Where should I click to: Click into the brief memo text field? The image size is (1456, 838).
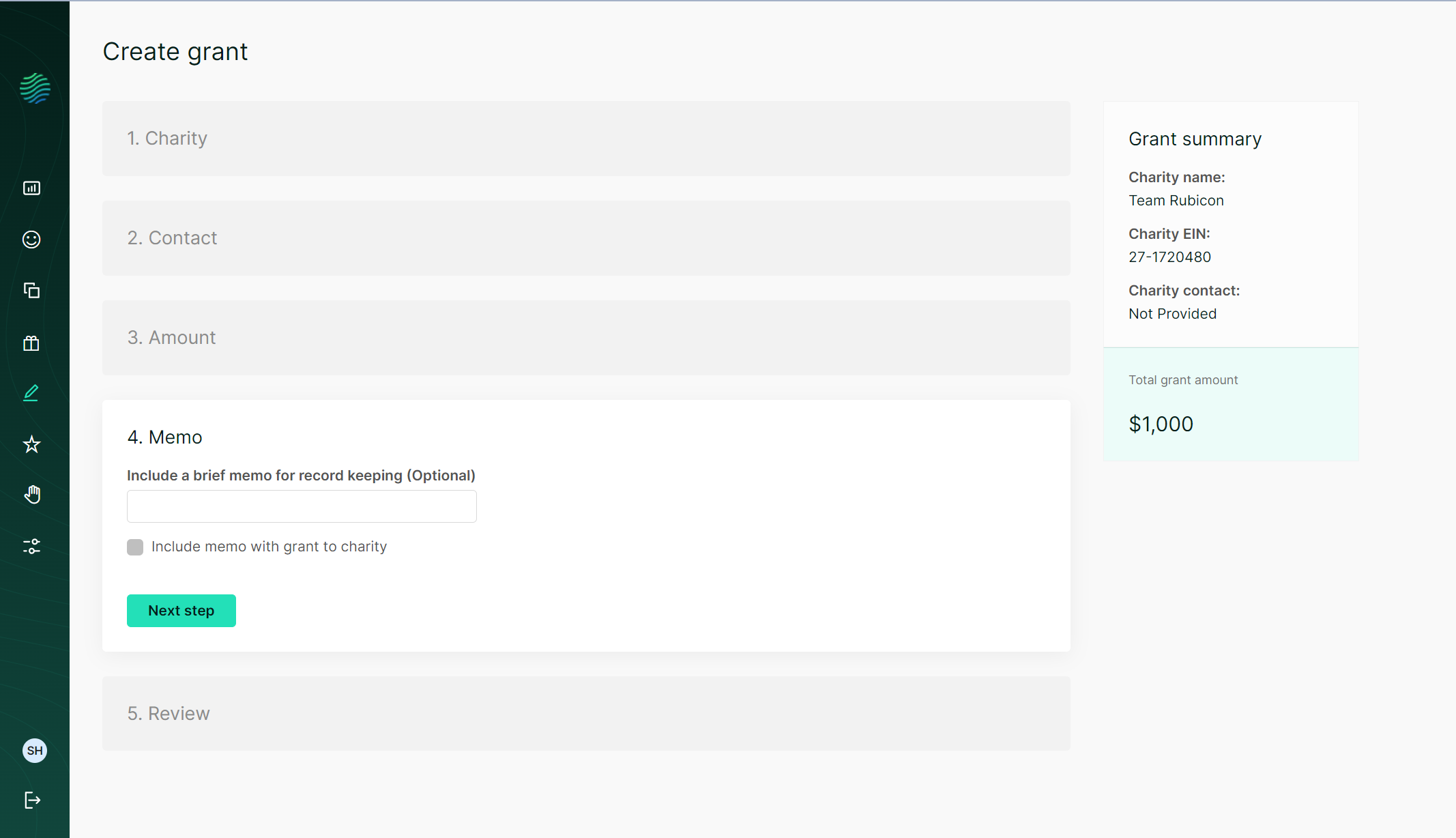(302, 506)
